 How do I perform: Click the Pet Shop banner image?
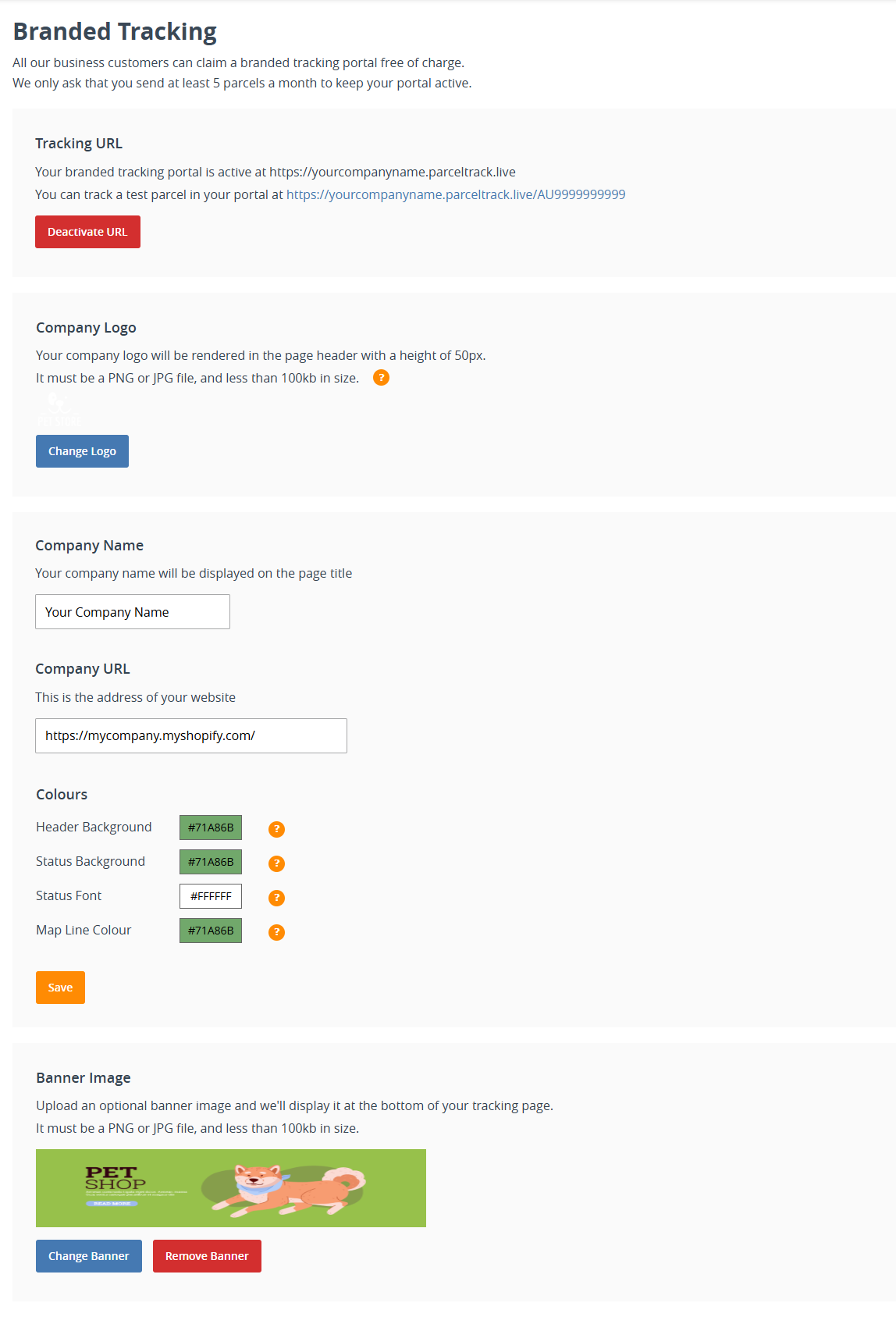click(231, 1188)
